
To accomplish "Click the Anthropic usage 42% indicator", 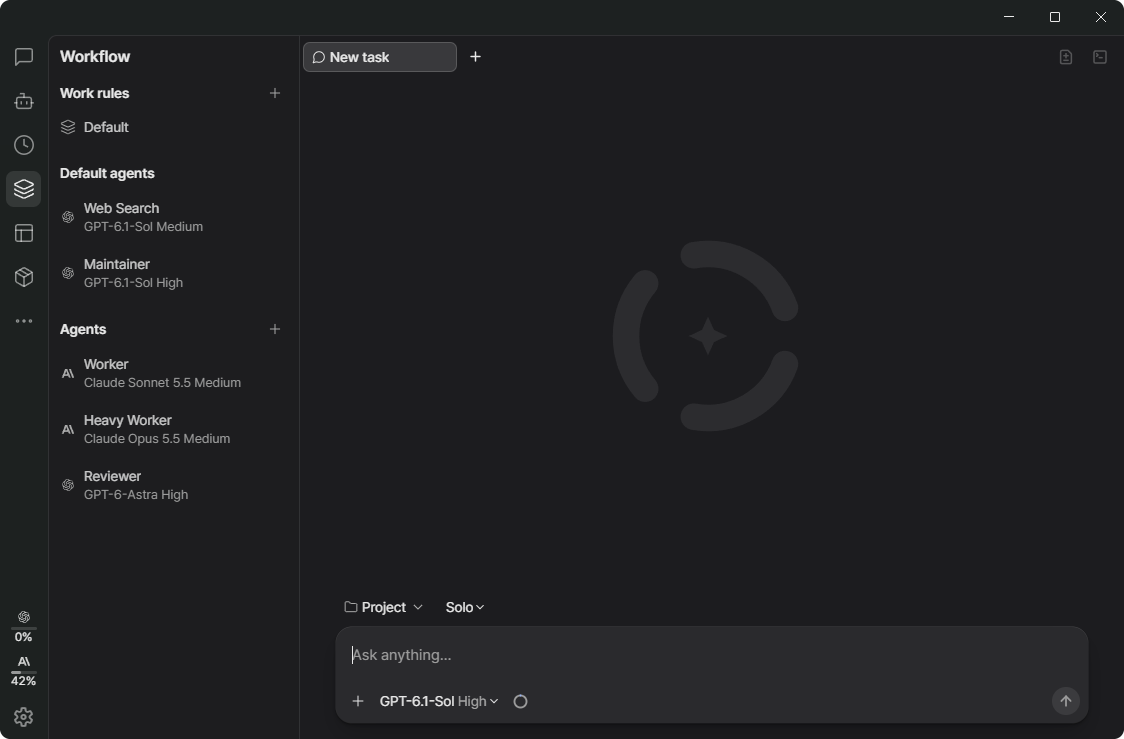I will [x=24, y=671].
